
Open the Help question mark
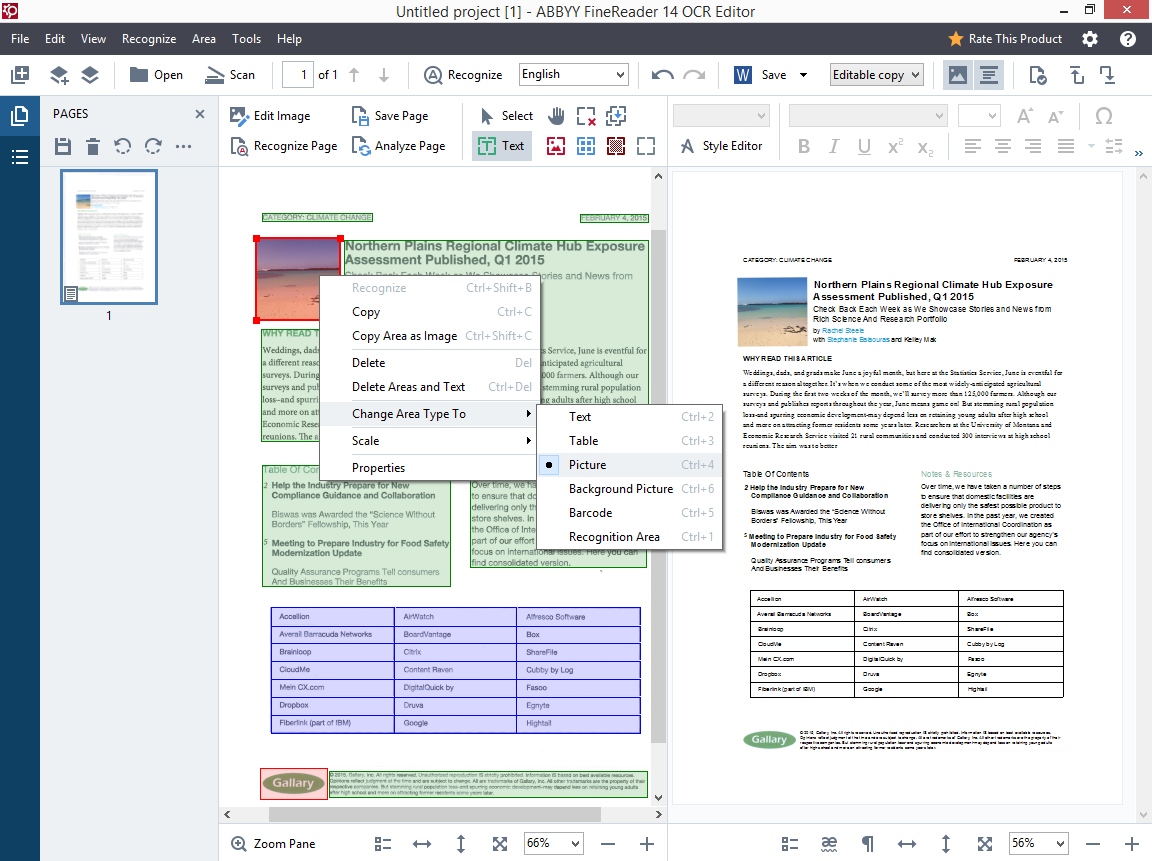click(x=1128, y=39)
